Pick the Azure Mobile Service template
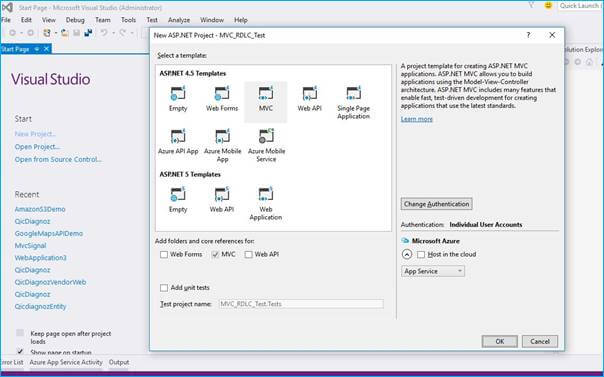This screenshot has width=604, height=377. 266,145
